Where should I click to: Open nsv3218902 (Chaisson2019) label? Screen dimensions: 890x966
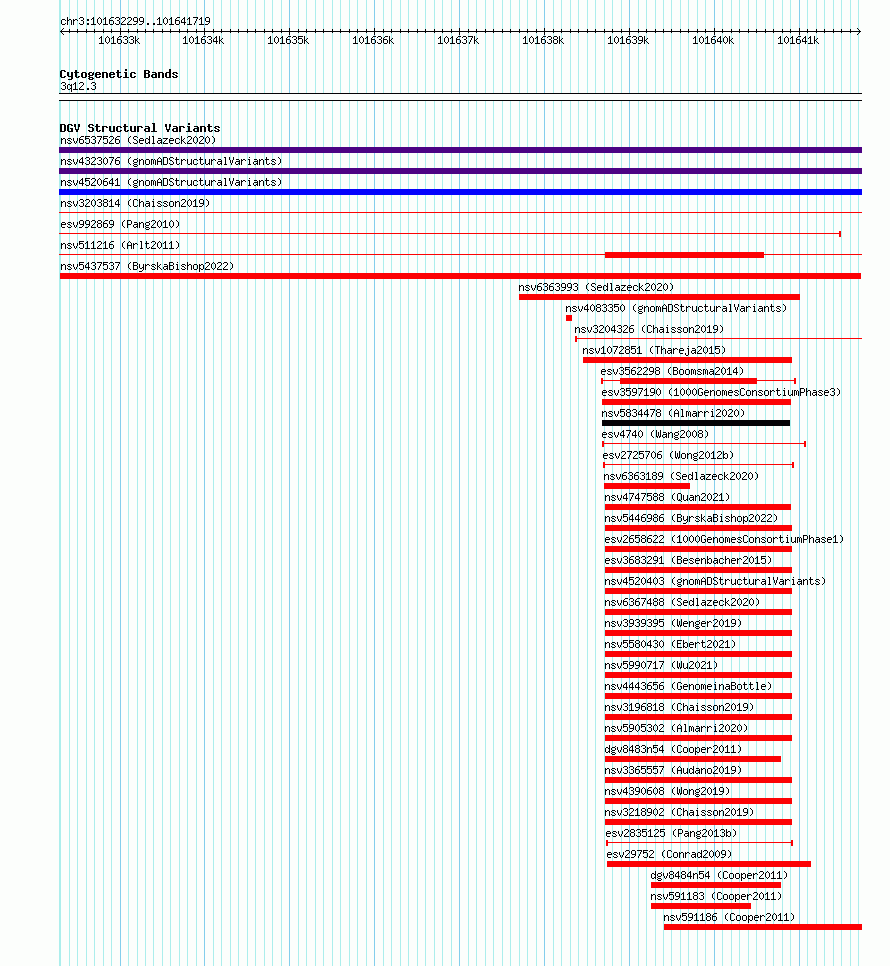679,811
